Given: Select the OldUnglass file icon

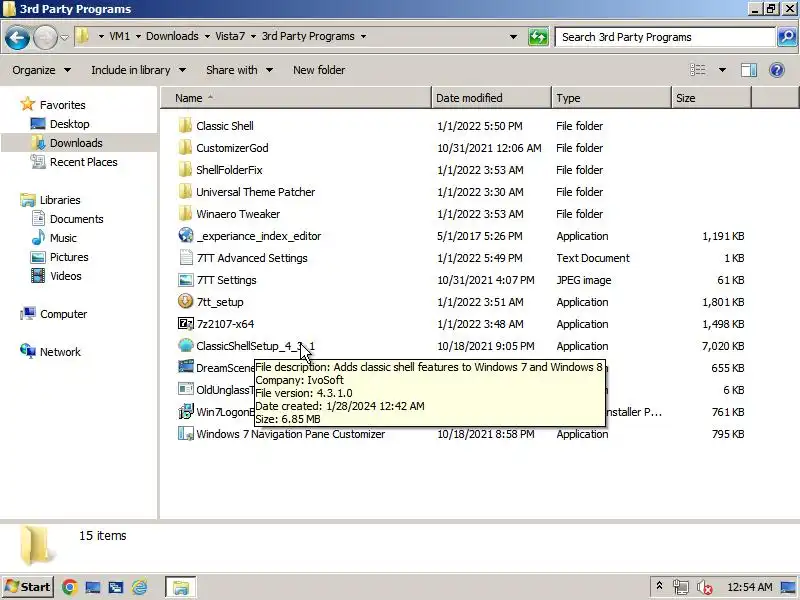Looking at the screenshot, I should click(x=186, y=389).
